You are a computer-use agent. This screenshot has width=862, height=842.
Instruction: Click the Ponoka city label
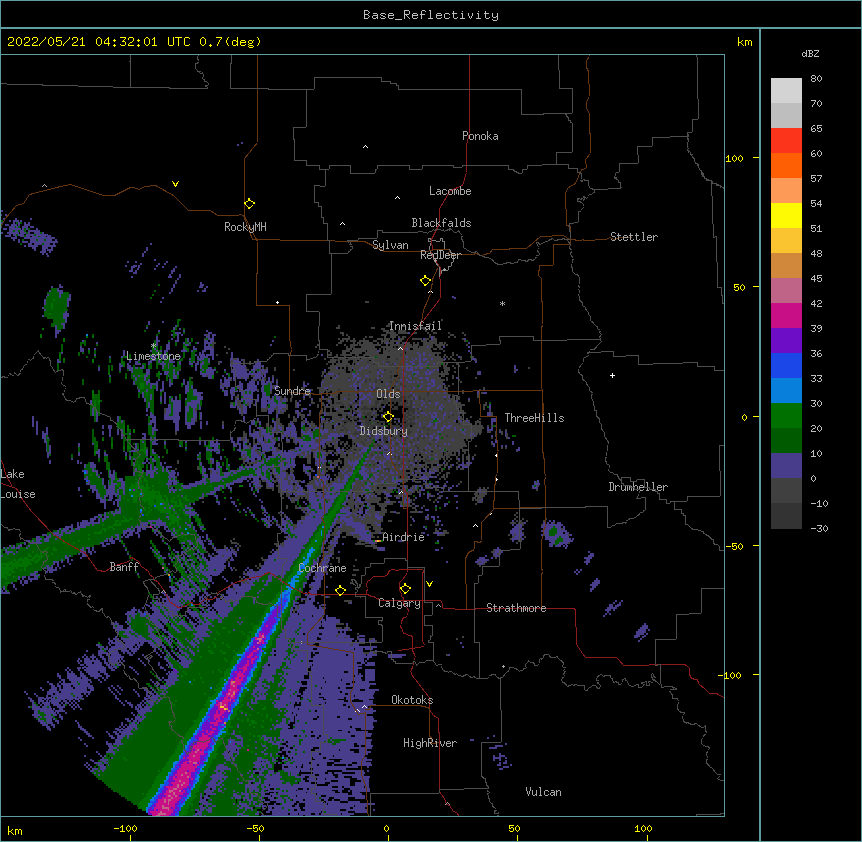(480, 136)
